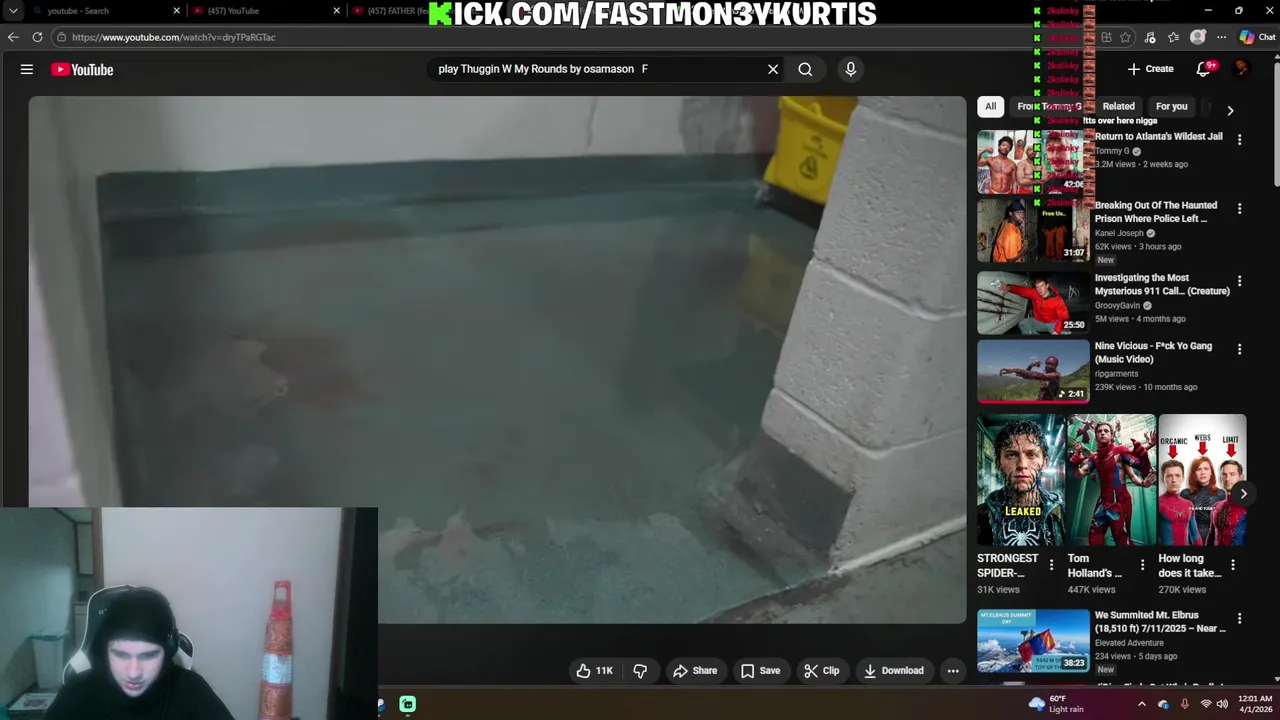Select the 'For you' filter chip

tap(1171, 106)
